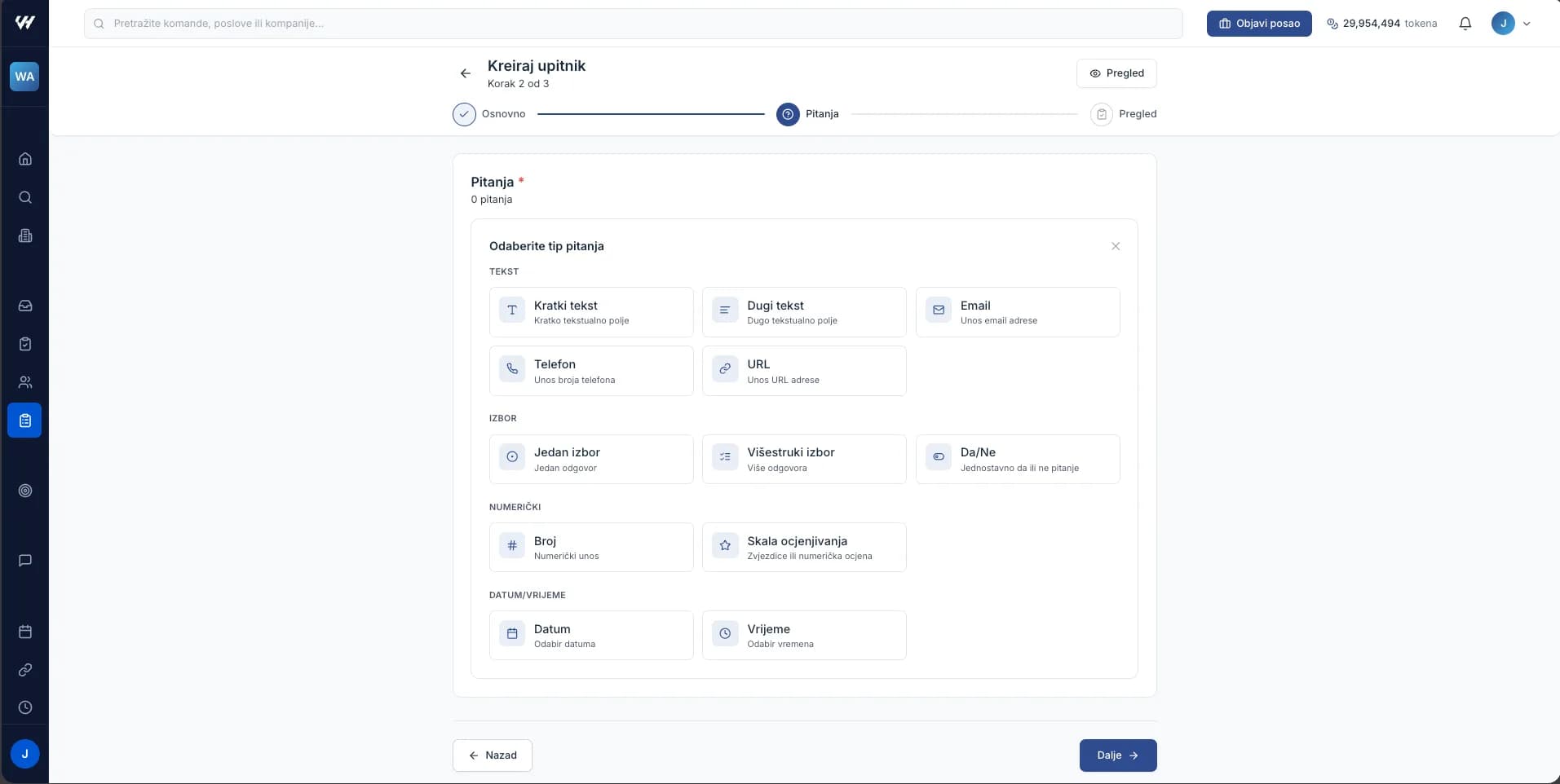Open companies building icon in sidebar
The height and width of the screenshot is (784, 1560).
pyautogui.click(x=25, y=236)
